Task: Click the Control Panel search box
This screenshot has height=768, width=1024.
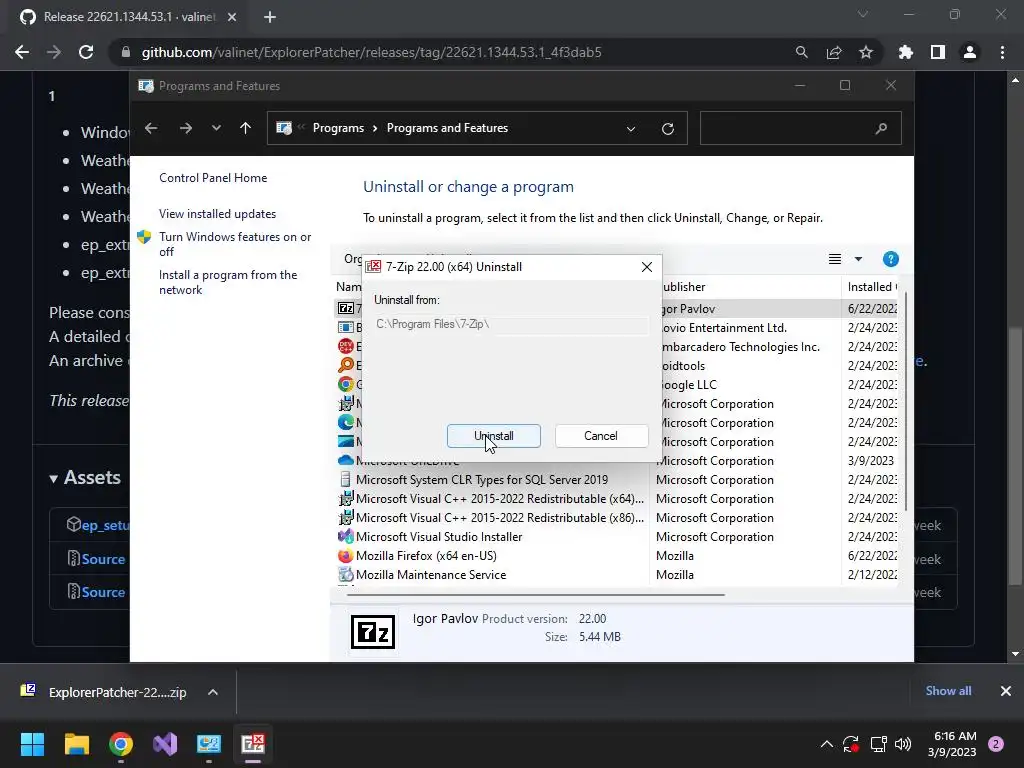Action: click(801, 128)
